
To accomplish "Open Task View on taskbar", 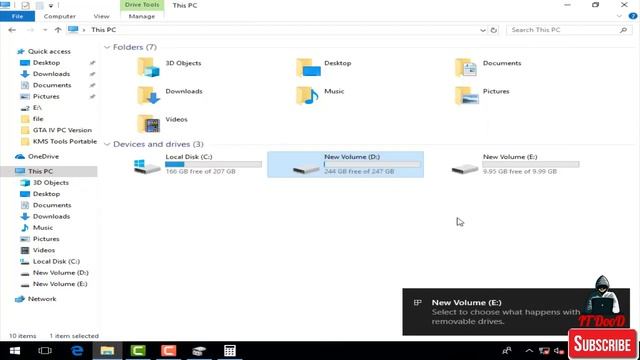I will coord(45,351).
